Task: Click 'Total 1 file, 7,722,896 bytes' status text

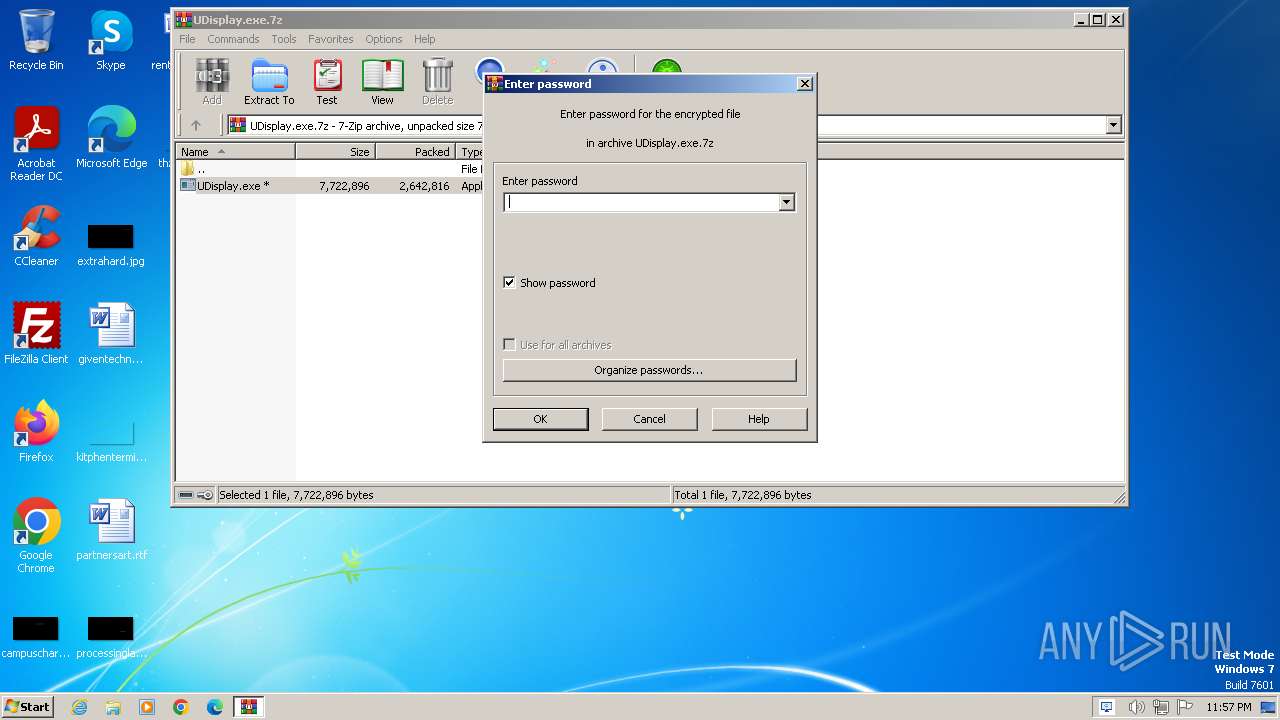Action: click(743, 495)
